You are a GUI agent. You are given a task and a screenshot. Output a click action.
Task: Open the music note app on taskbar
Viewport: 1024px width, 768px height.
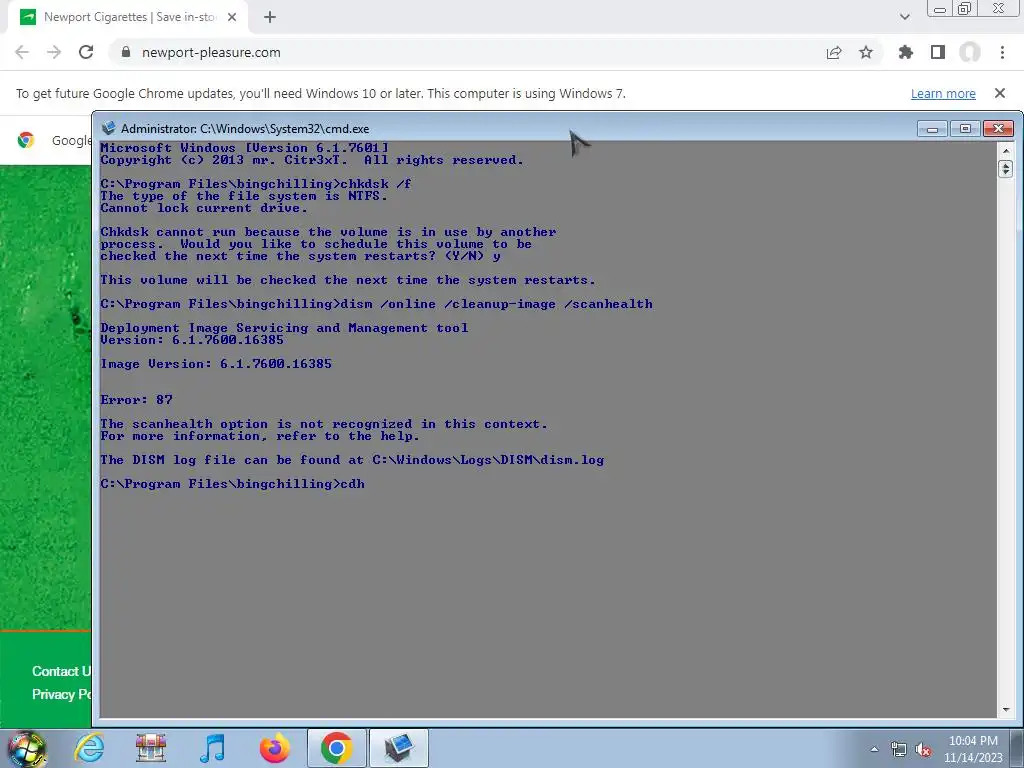(x=212, y=748)
